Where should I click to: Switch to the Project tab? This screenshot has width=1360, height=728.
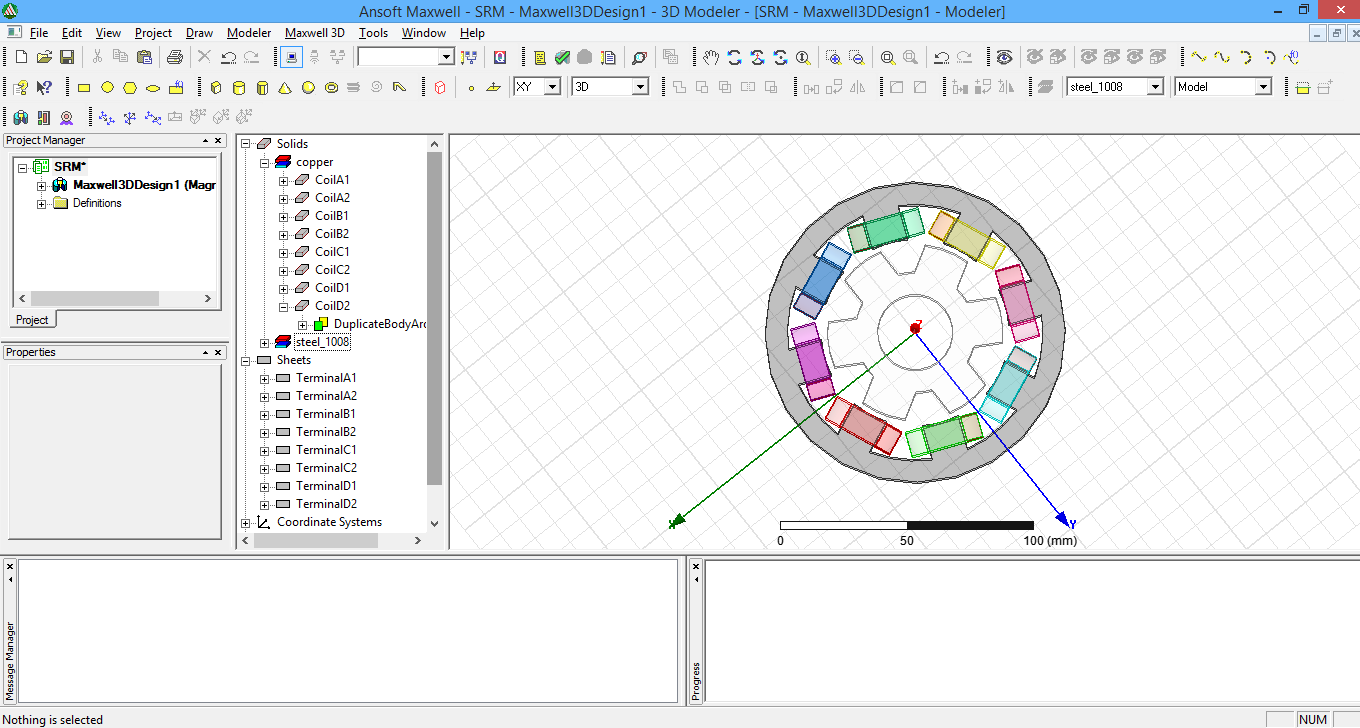click(x=32, y=319)
